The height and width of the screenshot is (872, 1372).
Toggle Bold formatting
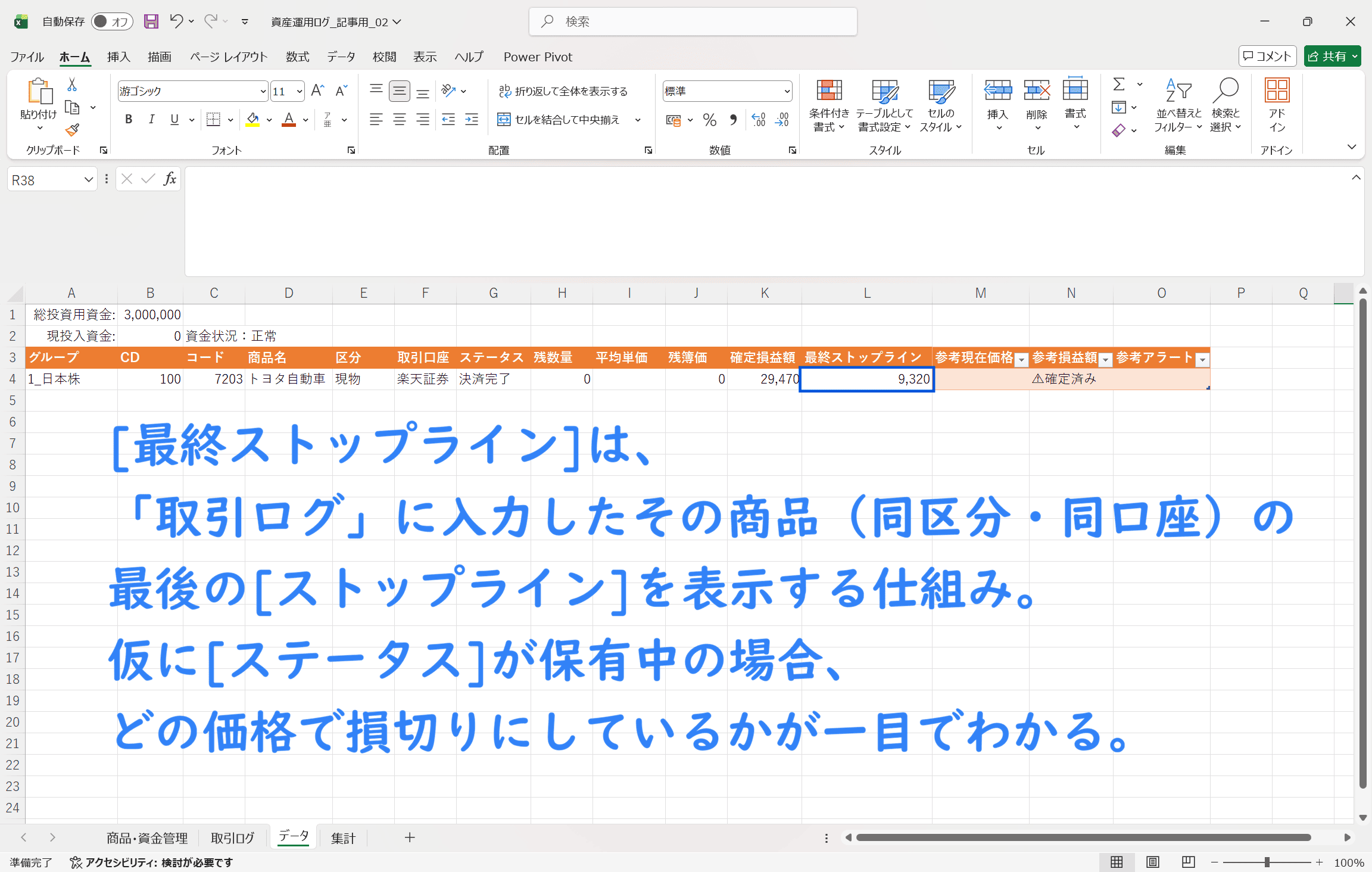[128, 120]
